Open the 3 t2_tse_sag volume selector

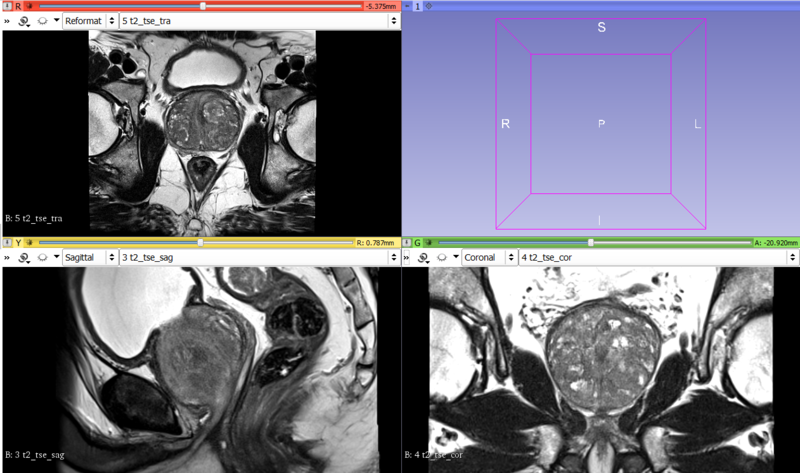[259, 258]
